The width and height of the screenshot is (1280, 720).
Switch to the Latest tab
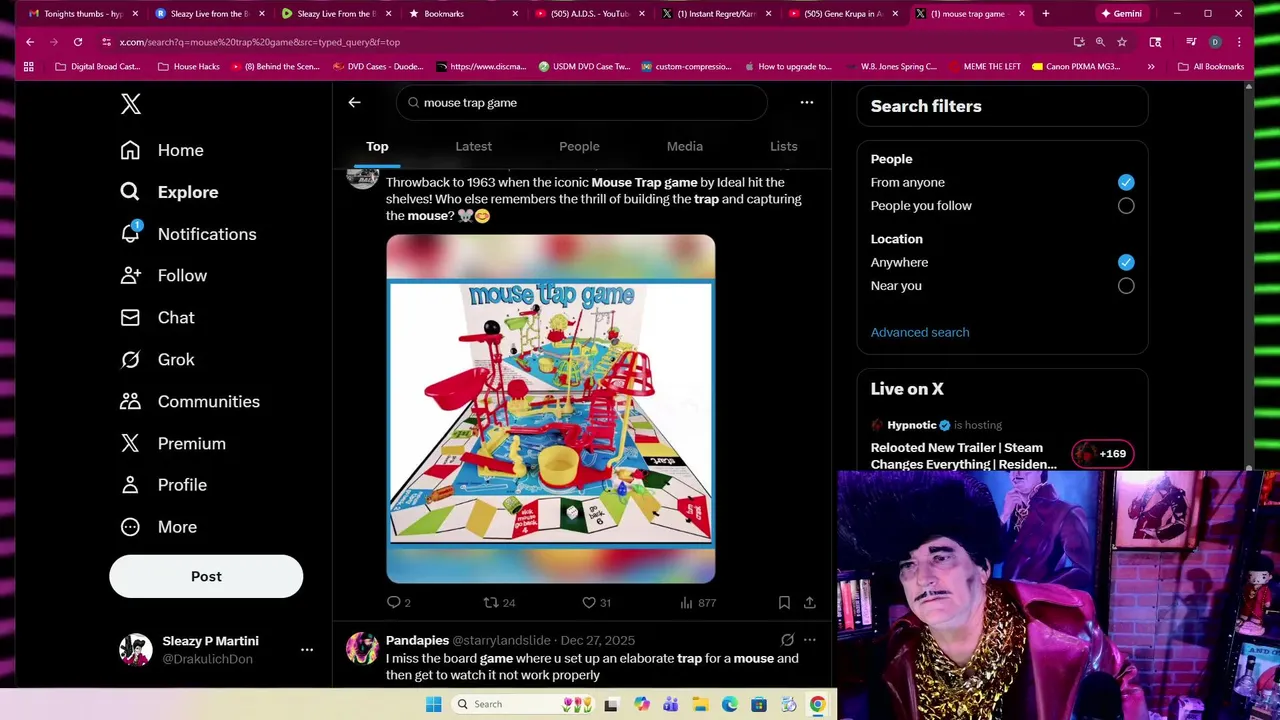tap(473, 146)
